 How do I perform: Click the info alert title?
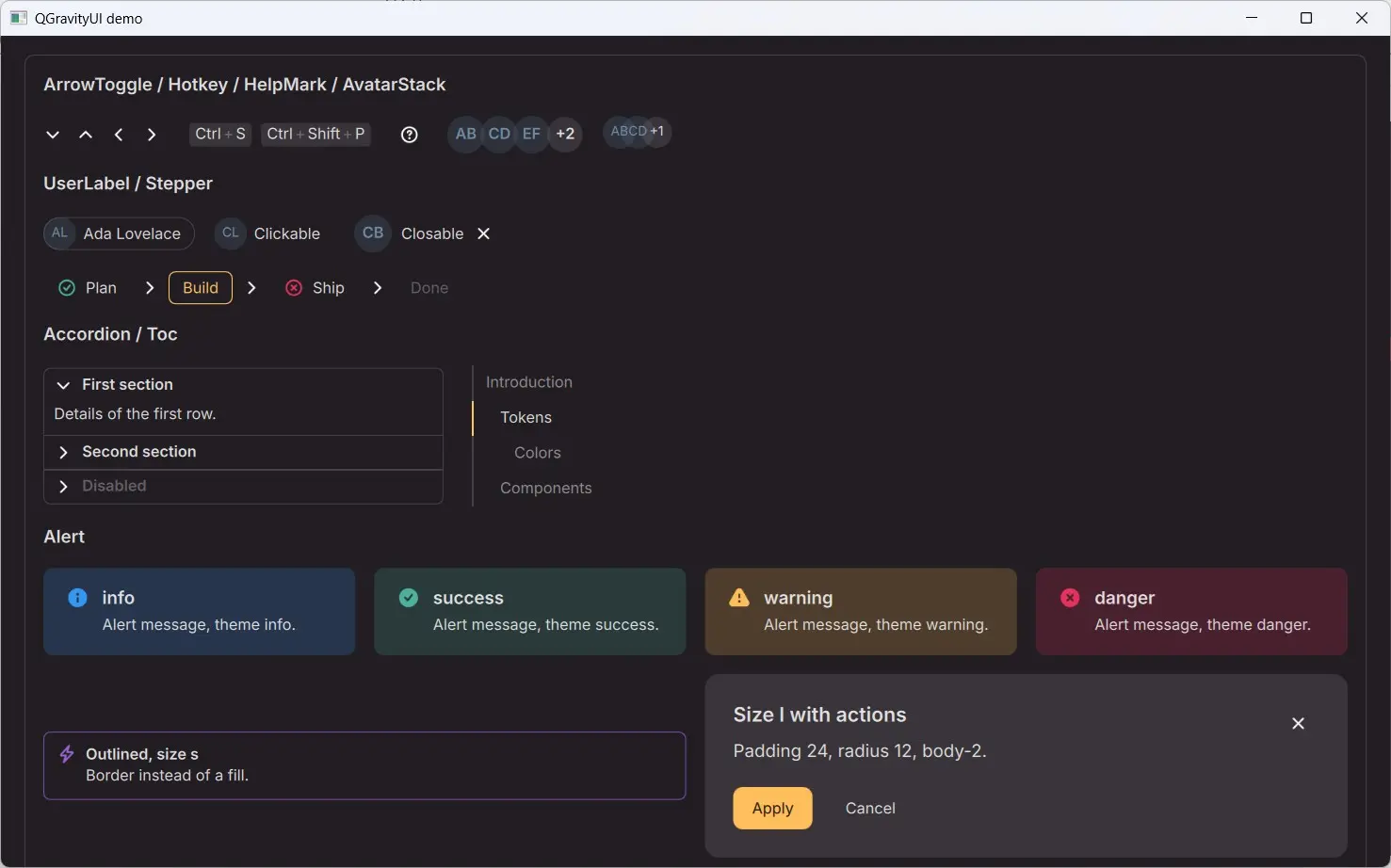[119, 598]
